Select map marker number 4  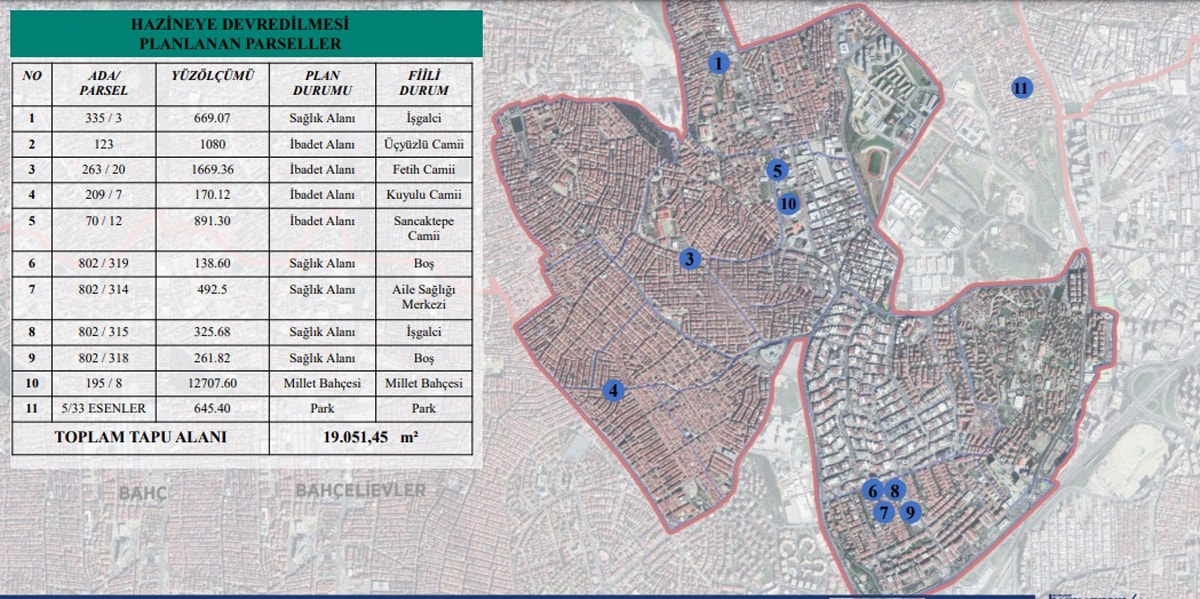click(x=614, y=391)
